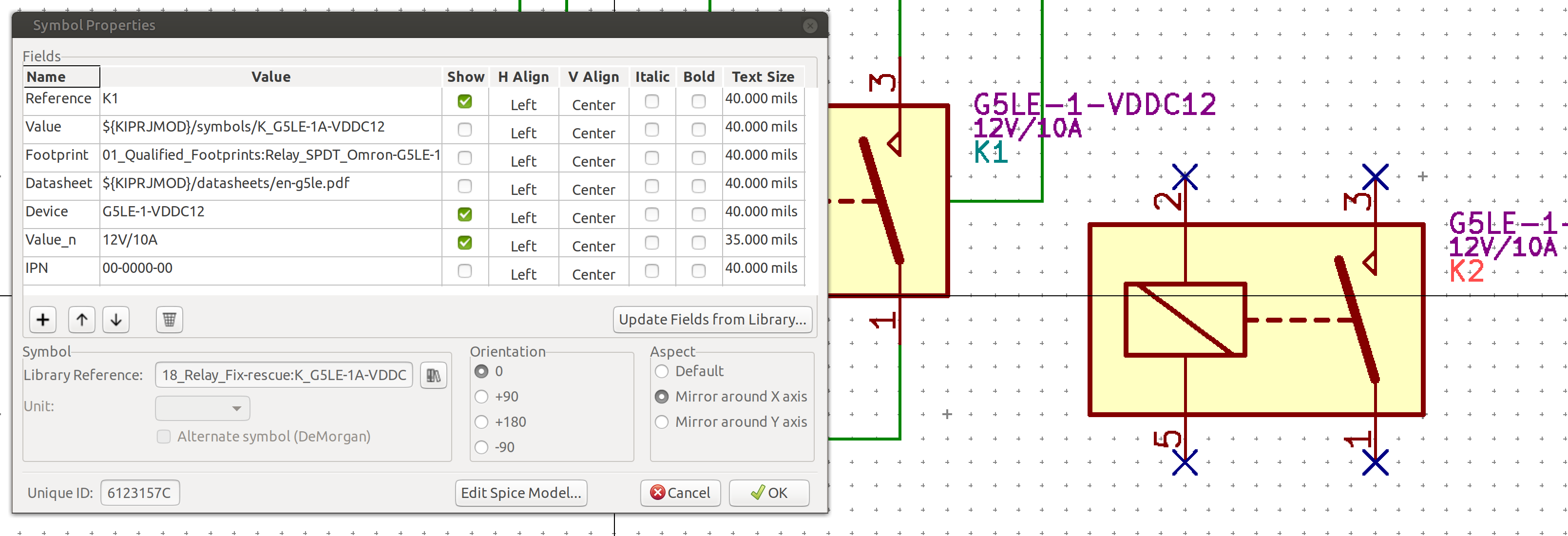Toggle Show checkbox for the Reference field

pos(464,102)
